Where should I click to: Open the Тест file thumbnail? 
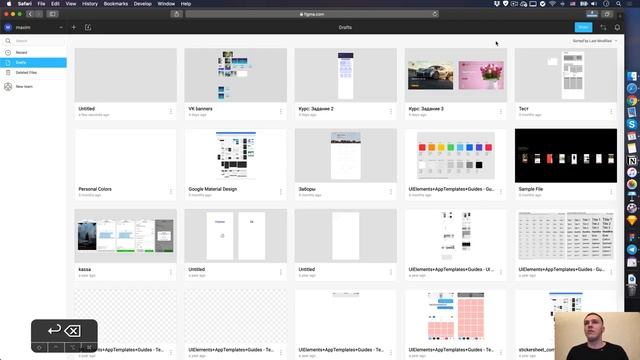(566, 75)
